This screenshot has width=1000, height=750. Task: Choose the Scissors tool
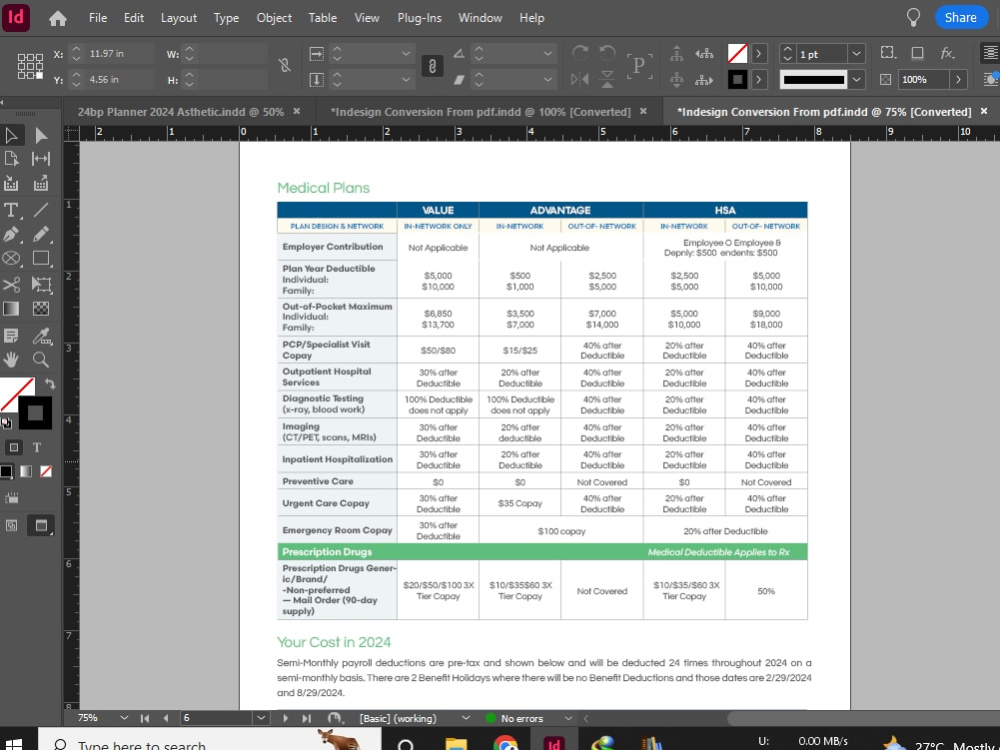pyautogui.click(x=13, y=285)
